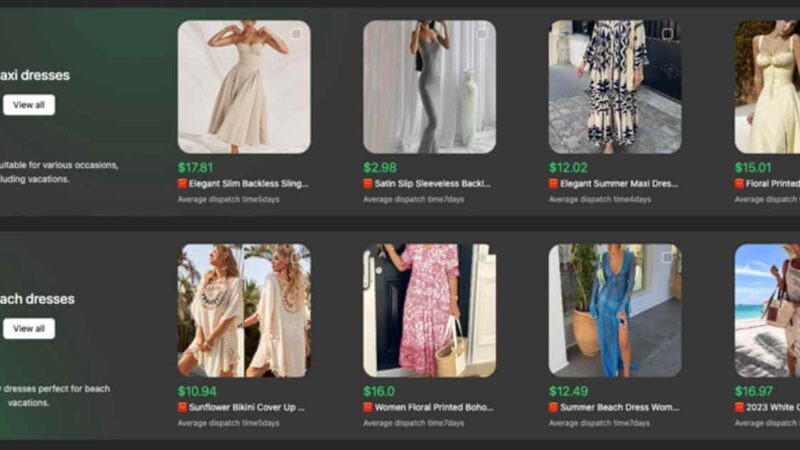
Task: Check the box on the blue beach dress
Action: pos(667,258)
